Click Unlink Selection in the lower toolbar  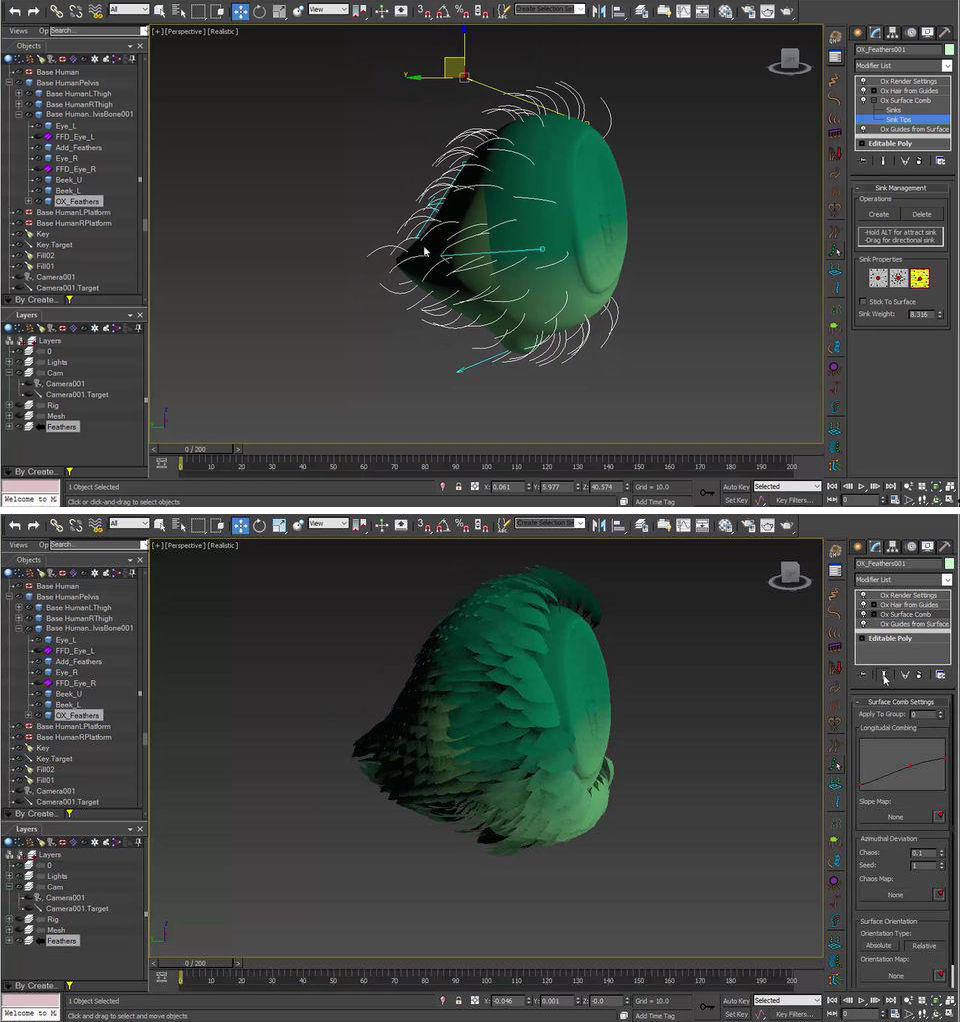pyautogui.click(x=76, y=525)
